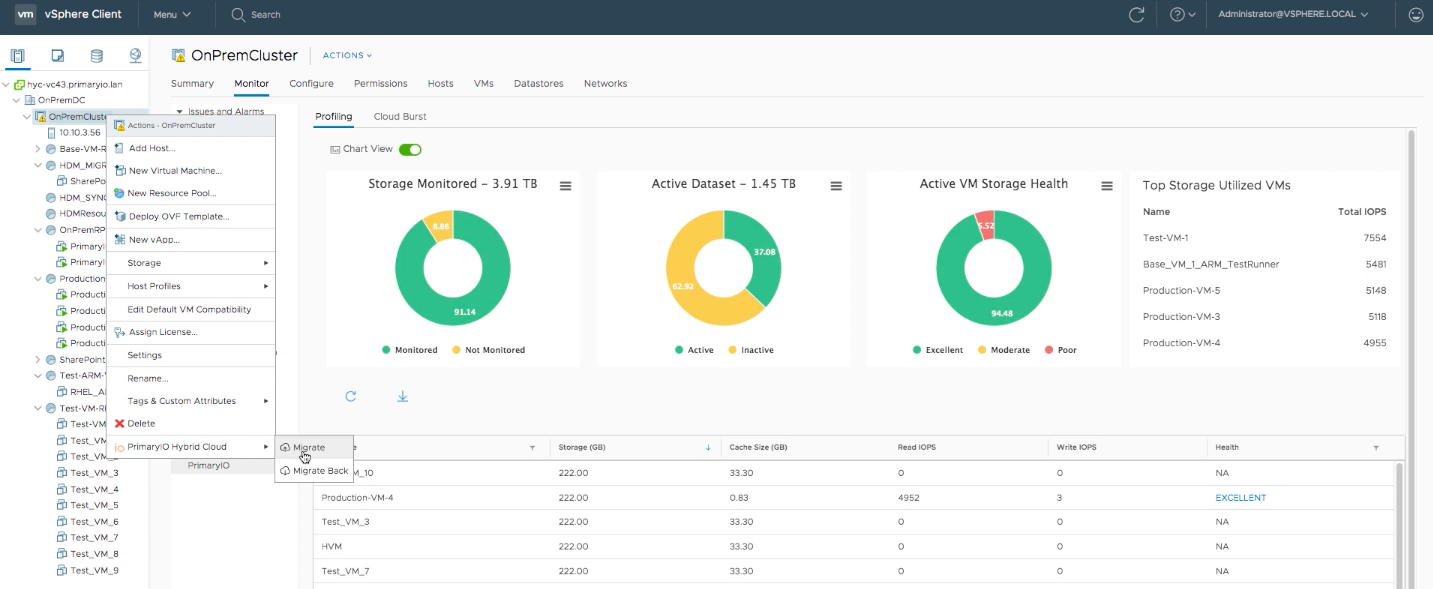
Task: Collapse the OnPremDC tree node
Action: click(17, 101)
